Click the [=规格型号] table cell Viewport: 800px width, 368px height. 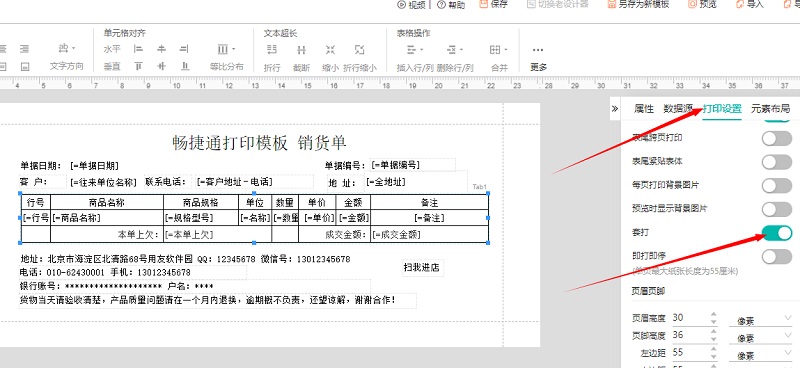pos(201,218)
